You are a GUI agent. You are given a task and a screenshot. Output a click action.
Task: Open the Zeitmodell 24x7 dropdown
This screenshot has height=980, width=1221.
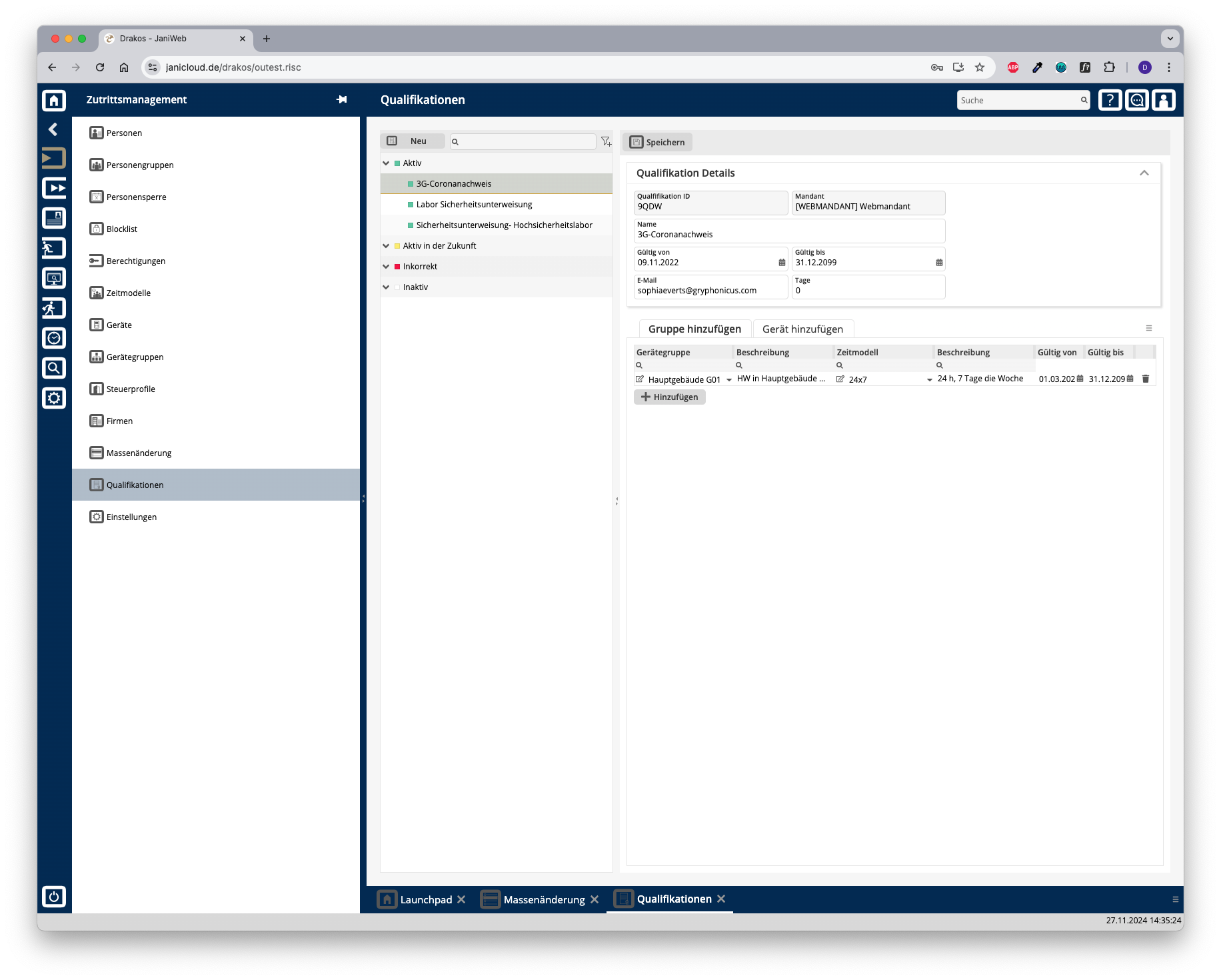(929, 379)
